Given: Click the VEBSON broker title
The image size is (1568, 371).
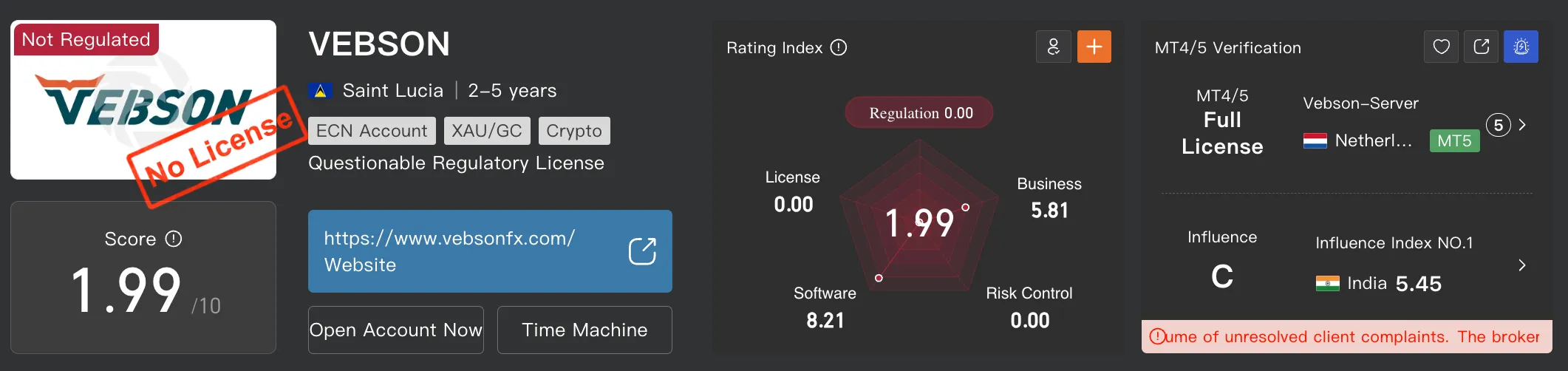Looking at the screenshot, I should [379, 44].
